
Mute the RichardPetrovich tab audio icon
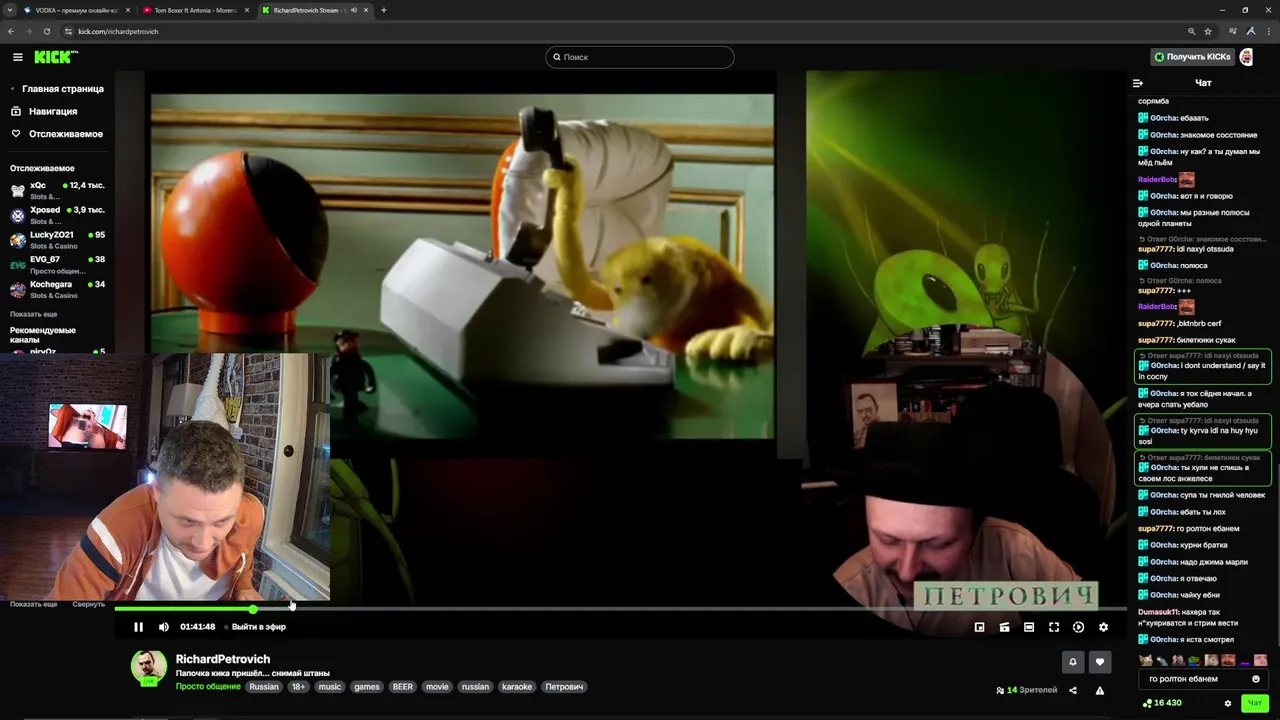pyautogui.click(x=354, y=10)
